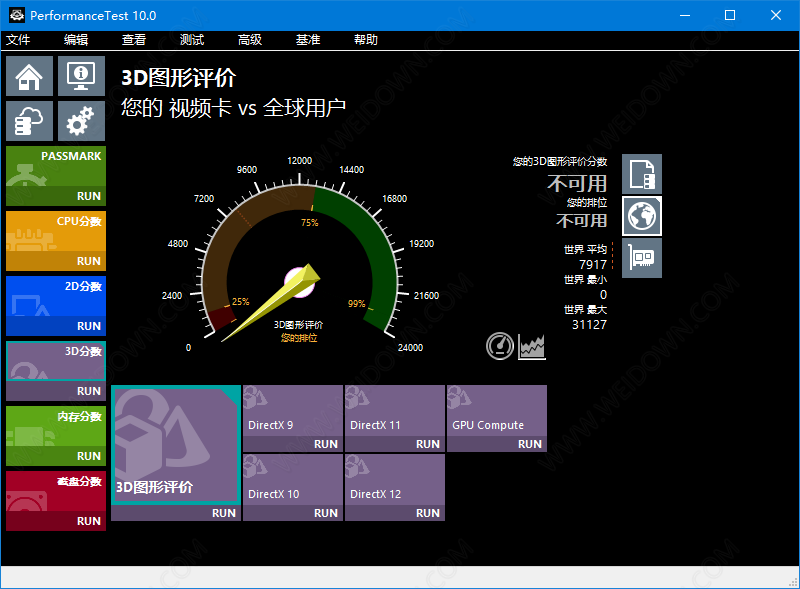Select the large 3D图形评价 tile

point(176,445)
